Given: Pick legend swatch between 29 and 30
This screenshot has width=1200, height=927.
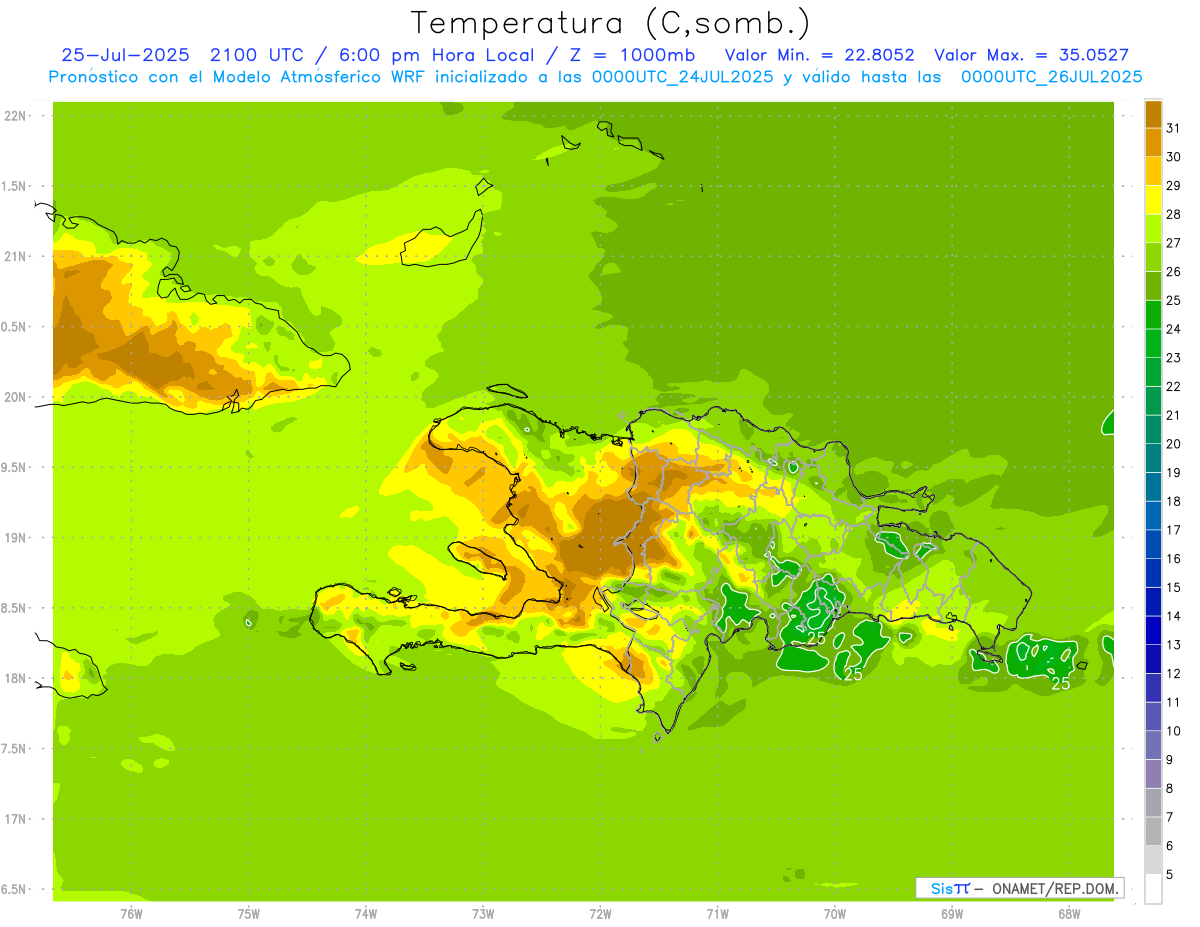Looking at the screenshot, I should click(1154, 172).
